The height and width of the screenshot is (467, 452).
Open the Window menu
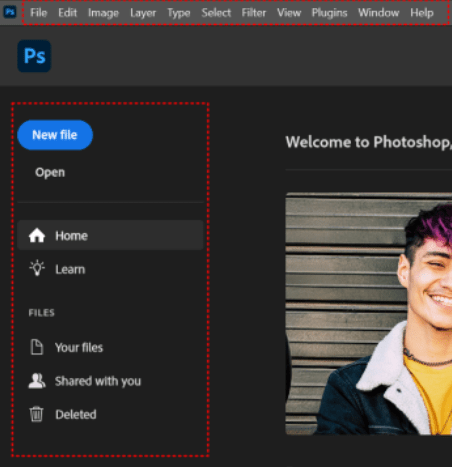point(378,13)
